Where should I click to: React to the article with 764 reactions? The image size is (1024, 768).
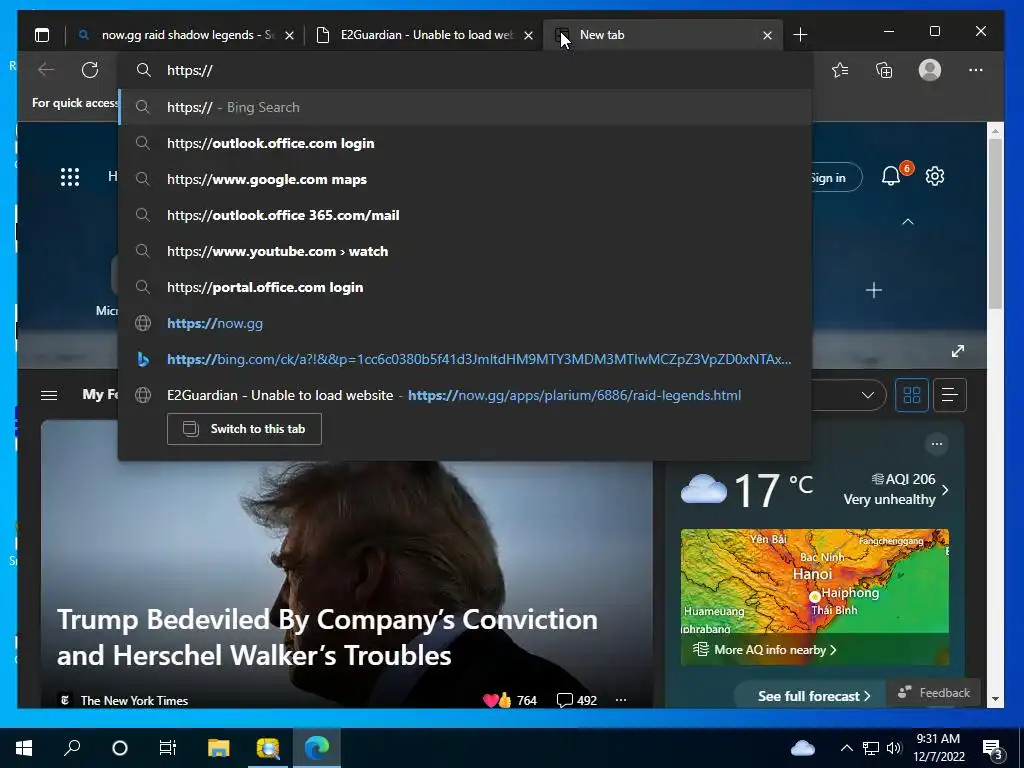pos(509,700)
